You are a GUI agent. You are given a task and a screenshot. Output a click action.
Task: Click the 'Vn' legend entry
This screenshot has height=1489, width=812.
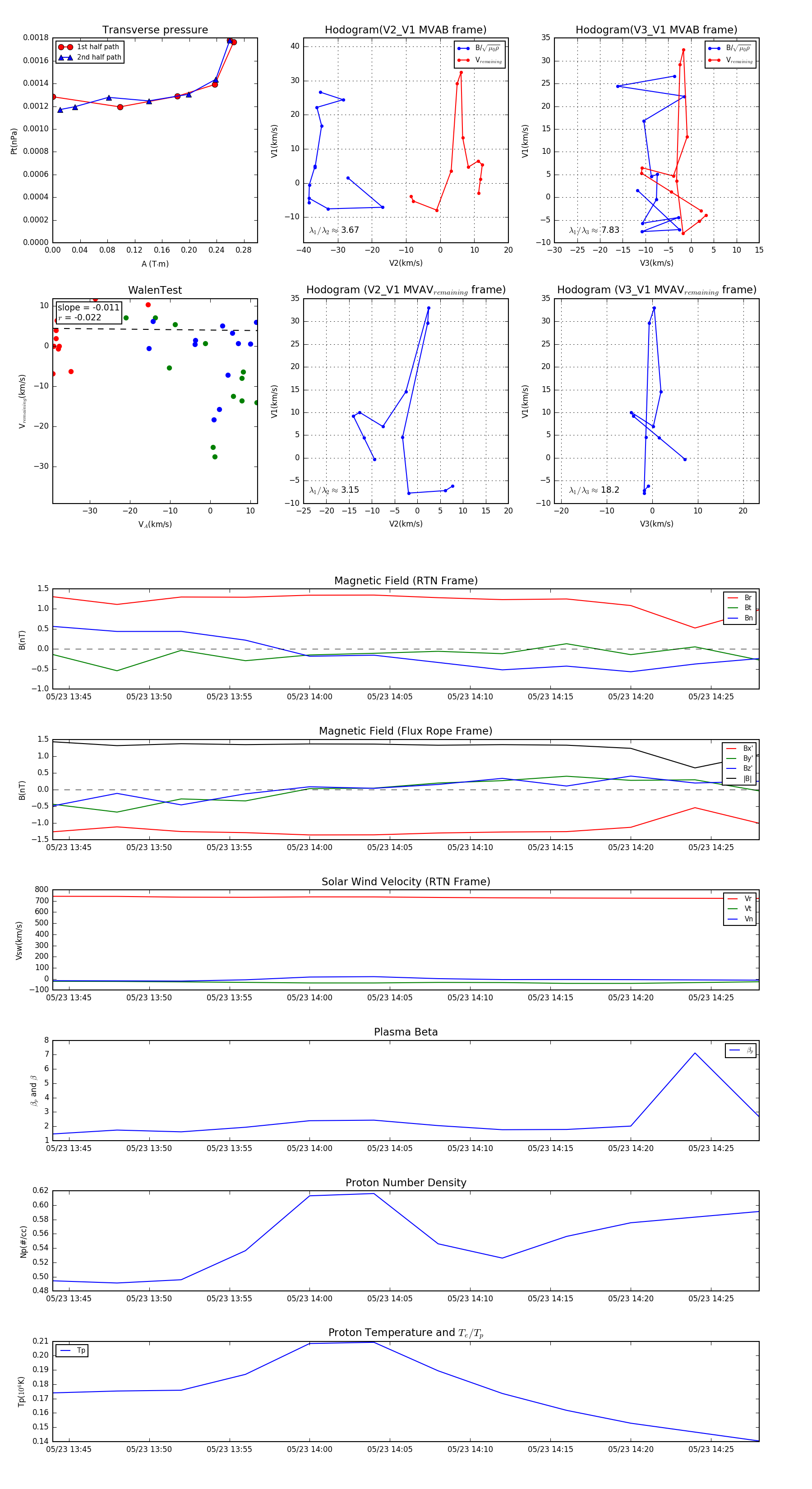pyautogui.click(x=740, y=919)
